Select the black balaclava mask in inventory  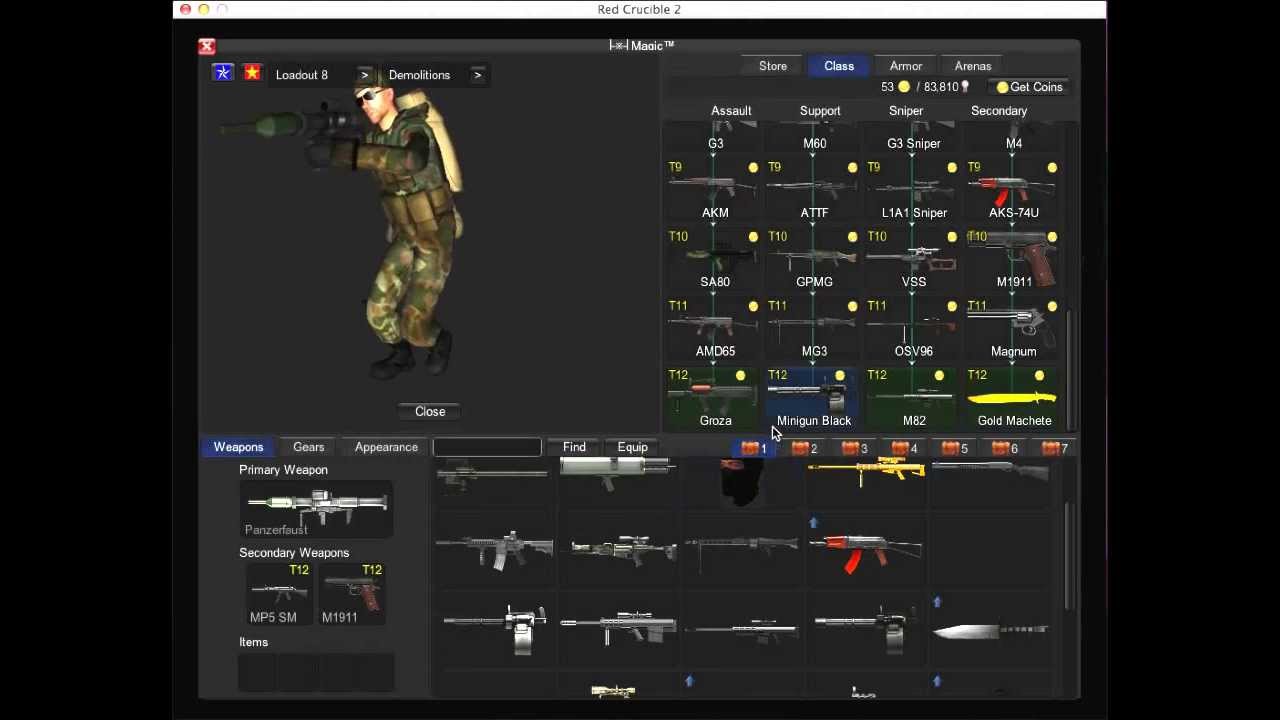pyautogui.click(x=742, y=482)
